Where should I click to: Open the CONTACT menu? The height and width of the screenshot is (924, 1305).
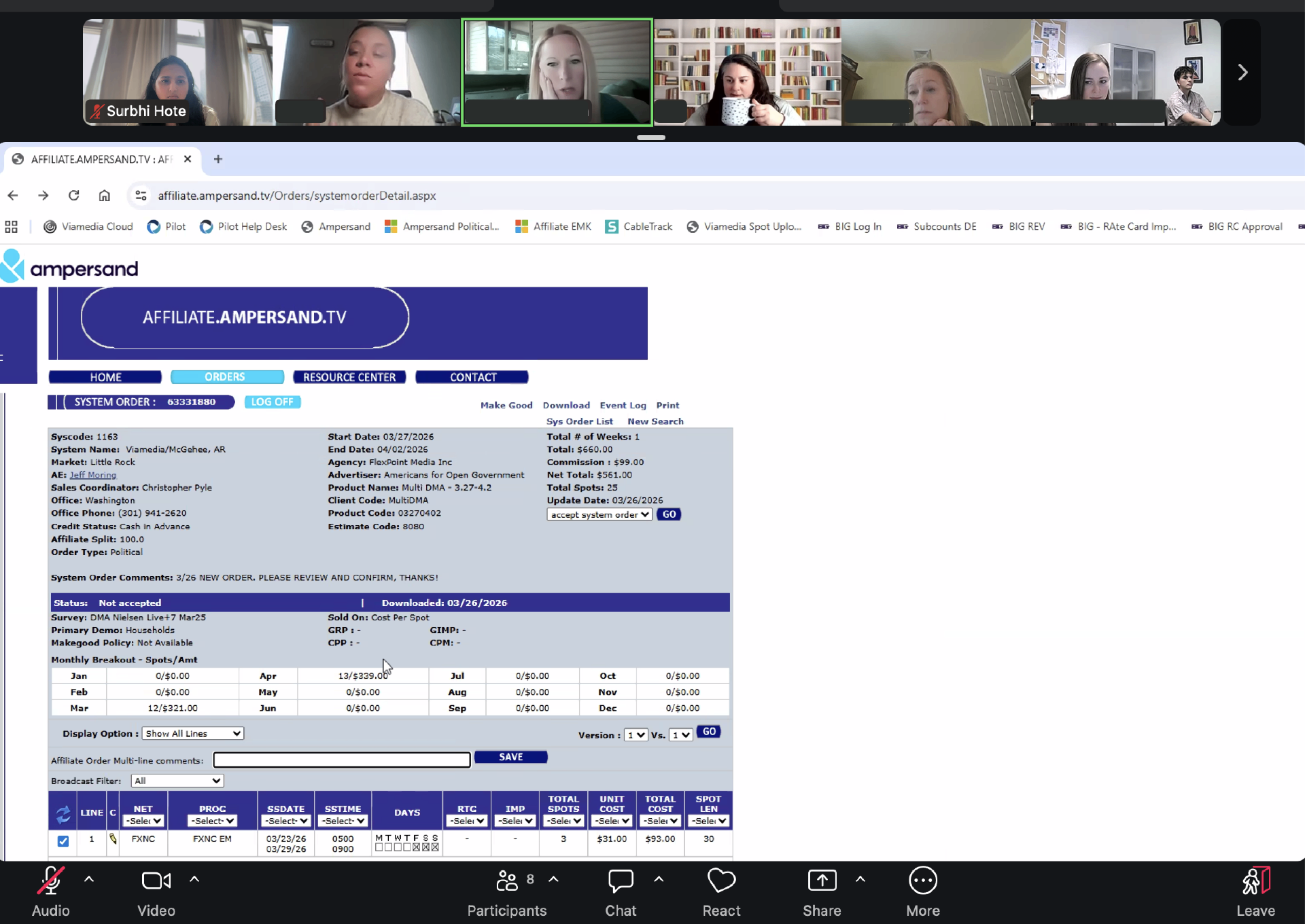point(472,377)
